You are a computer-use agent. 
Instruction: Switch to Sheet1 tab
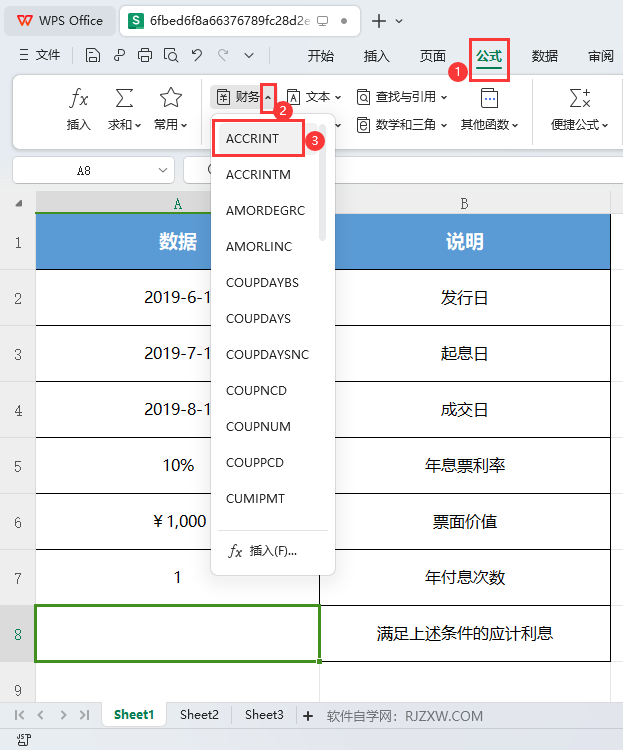click(x=134, y=715)
